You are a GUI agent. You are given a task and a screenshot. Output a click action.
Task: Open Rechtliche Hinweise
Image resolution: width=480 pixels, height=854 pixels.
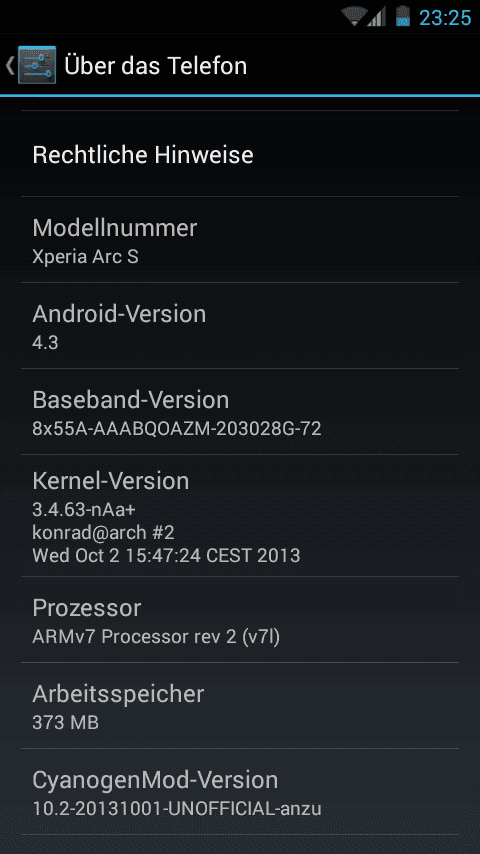click(x=240, y=154)
